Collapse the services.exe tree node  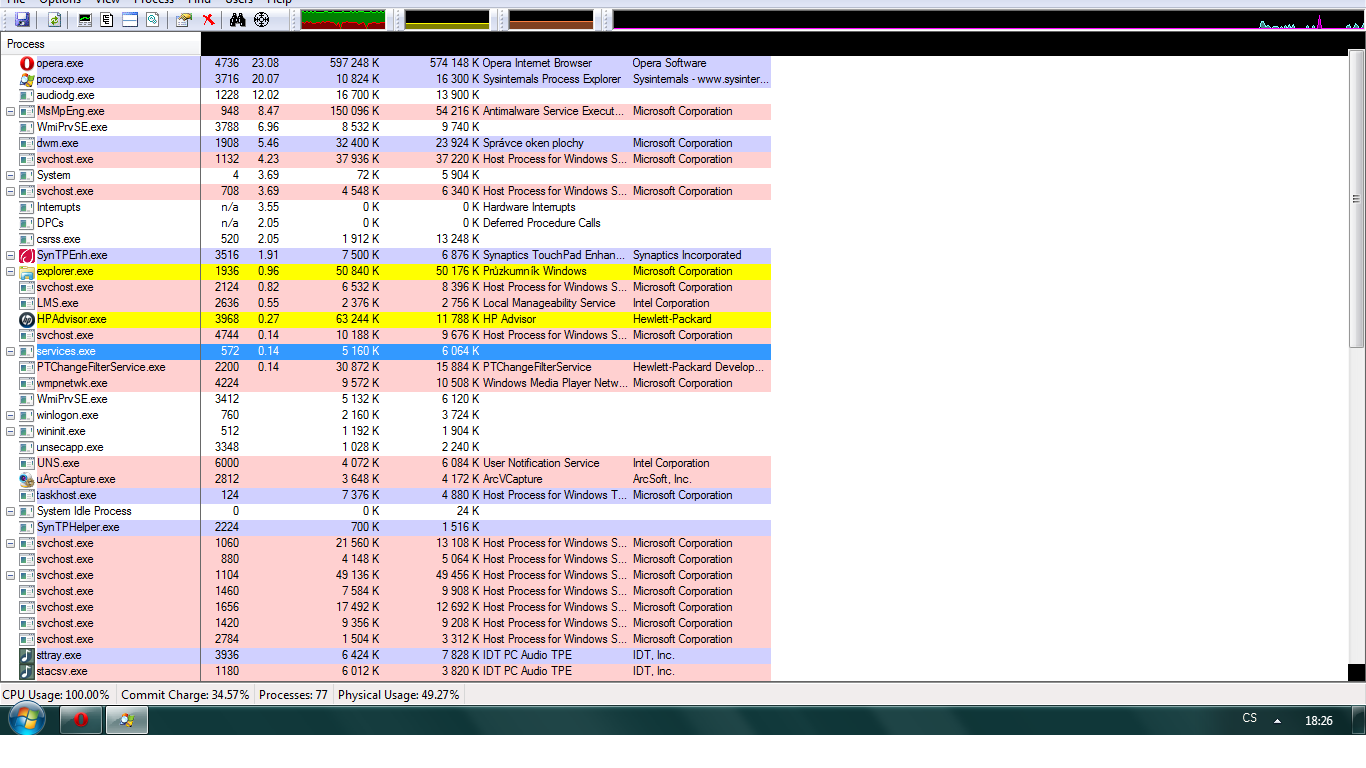pyautogui.click(x=11, y=351)
